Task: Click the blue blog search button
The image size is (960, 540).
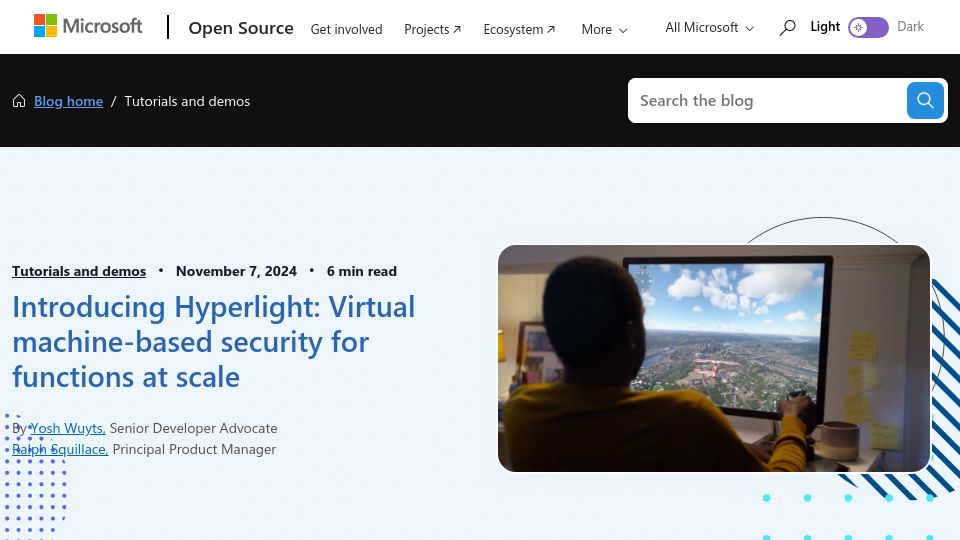Action: 925,100
